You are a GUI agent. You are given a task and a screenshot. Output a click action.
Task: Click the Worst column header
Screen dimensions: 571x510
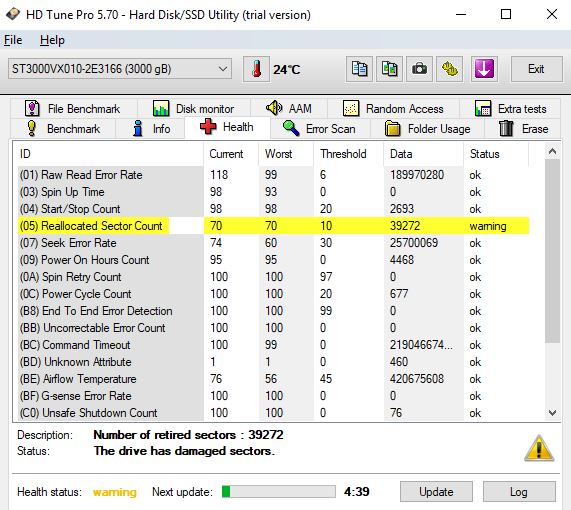(286, 154)
